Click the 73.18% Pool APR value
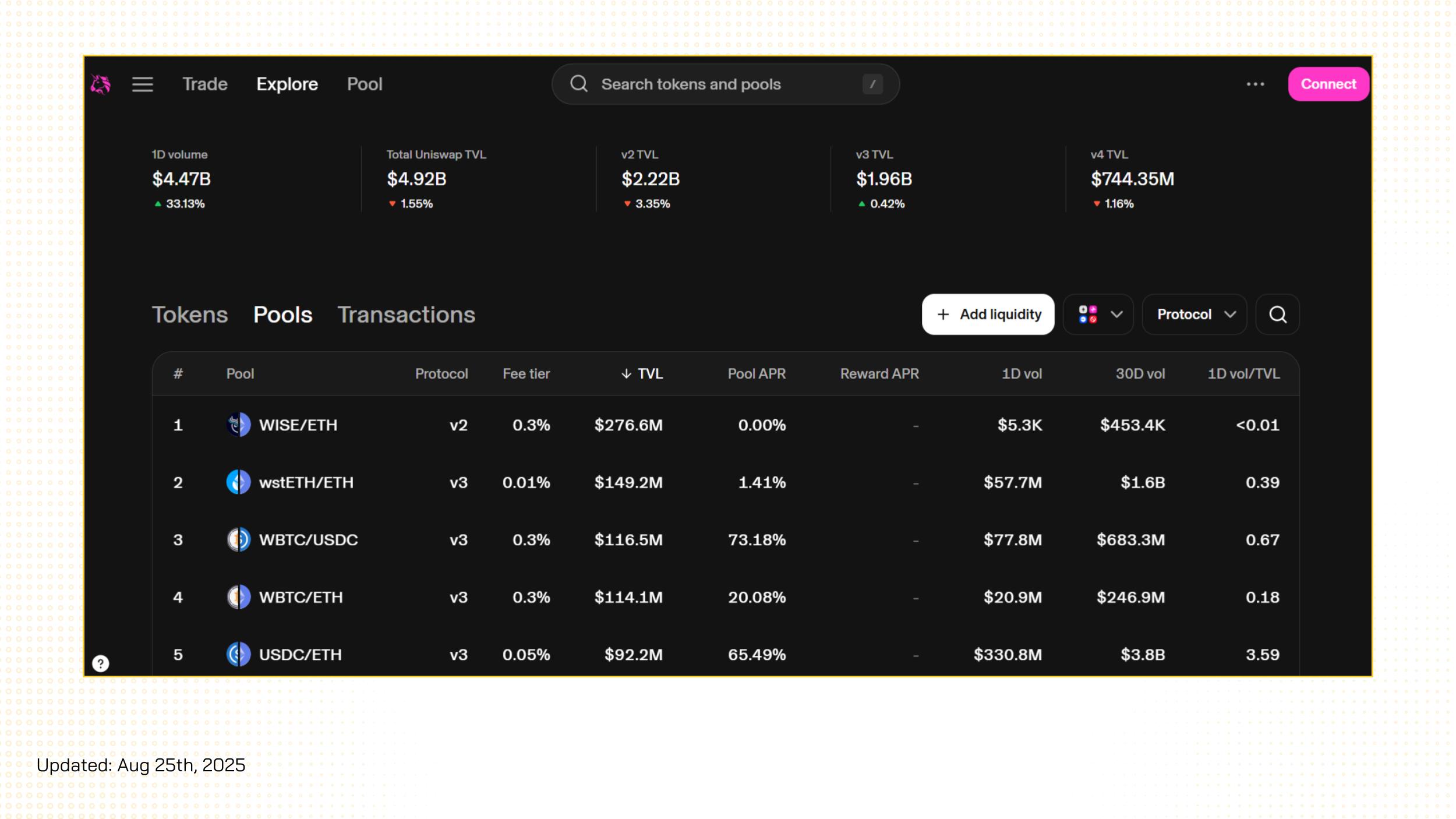 tap(757, 540)
